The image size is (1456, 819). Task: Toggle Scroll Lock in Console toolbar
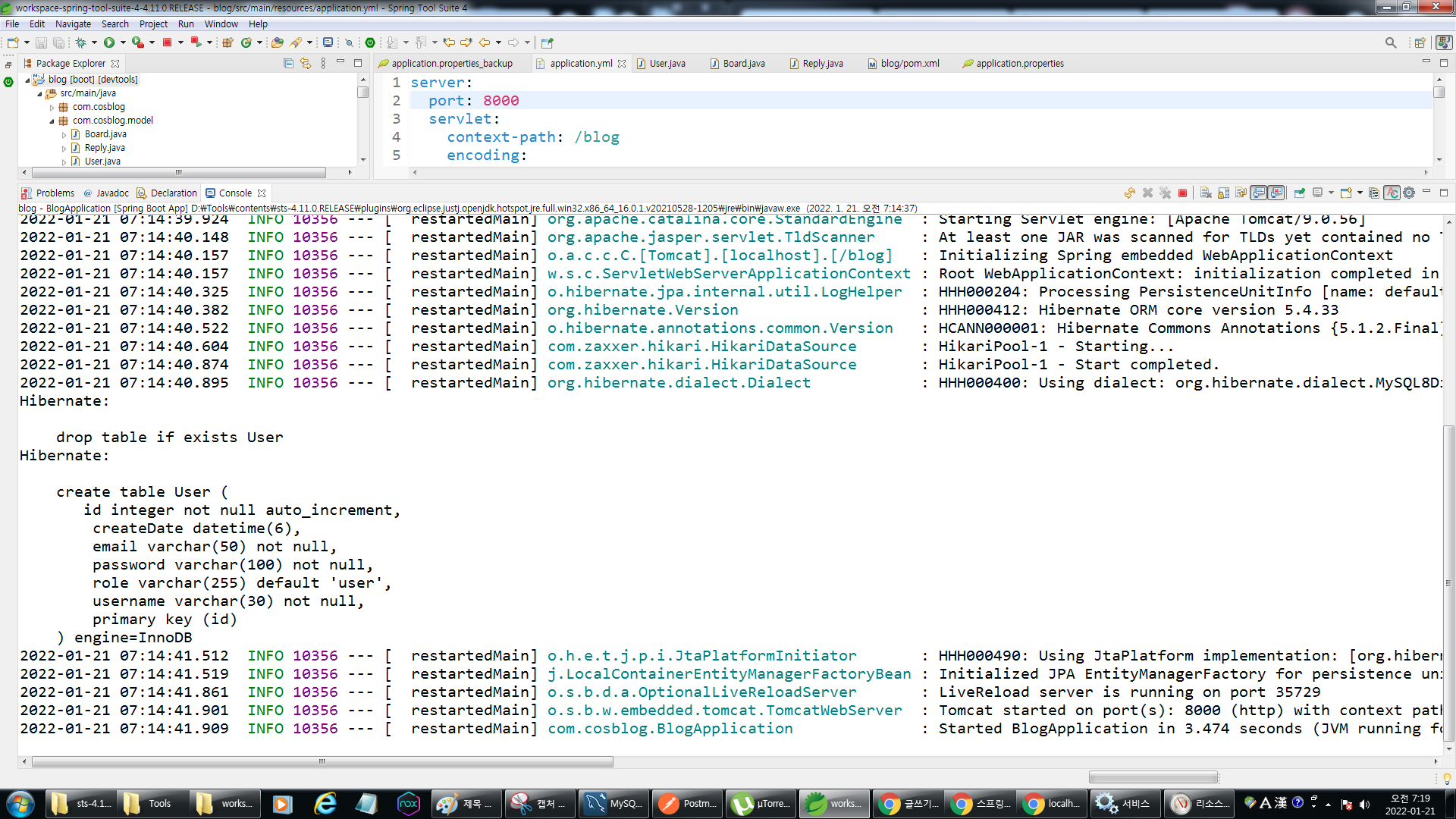[x=1223, y=193]
